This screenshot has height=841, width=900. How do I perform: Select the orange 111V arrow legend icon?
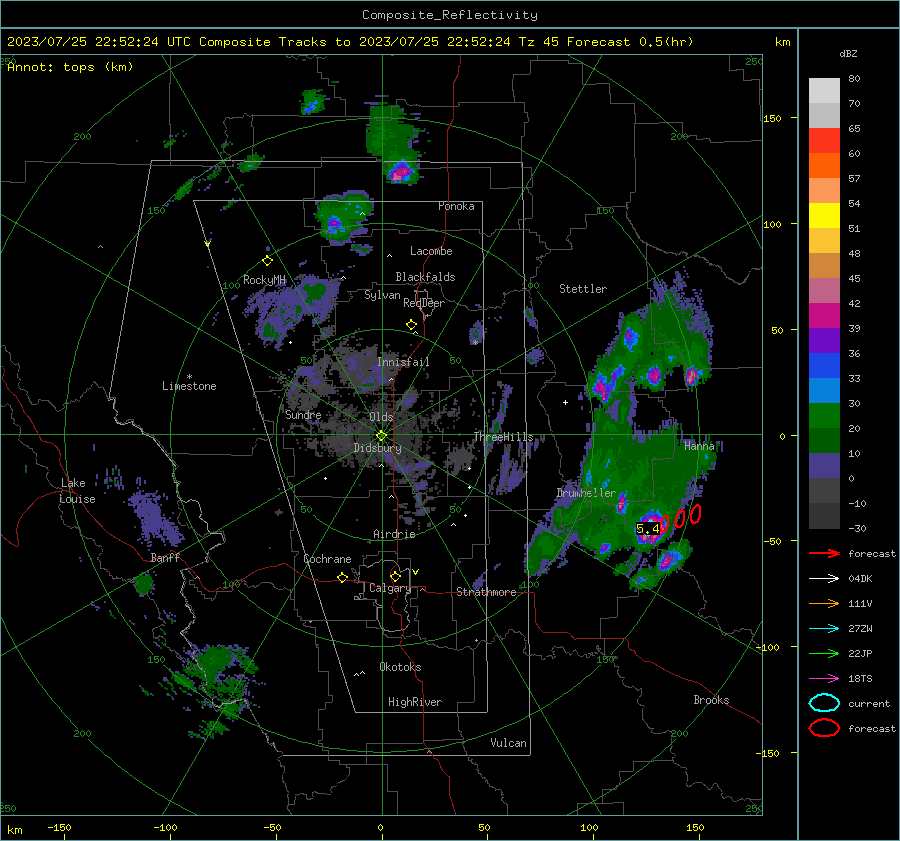tap(824, 603)
